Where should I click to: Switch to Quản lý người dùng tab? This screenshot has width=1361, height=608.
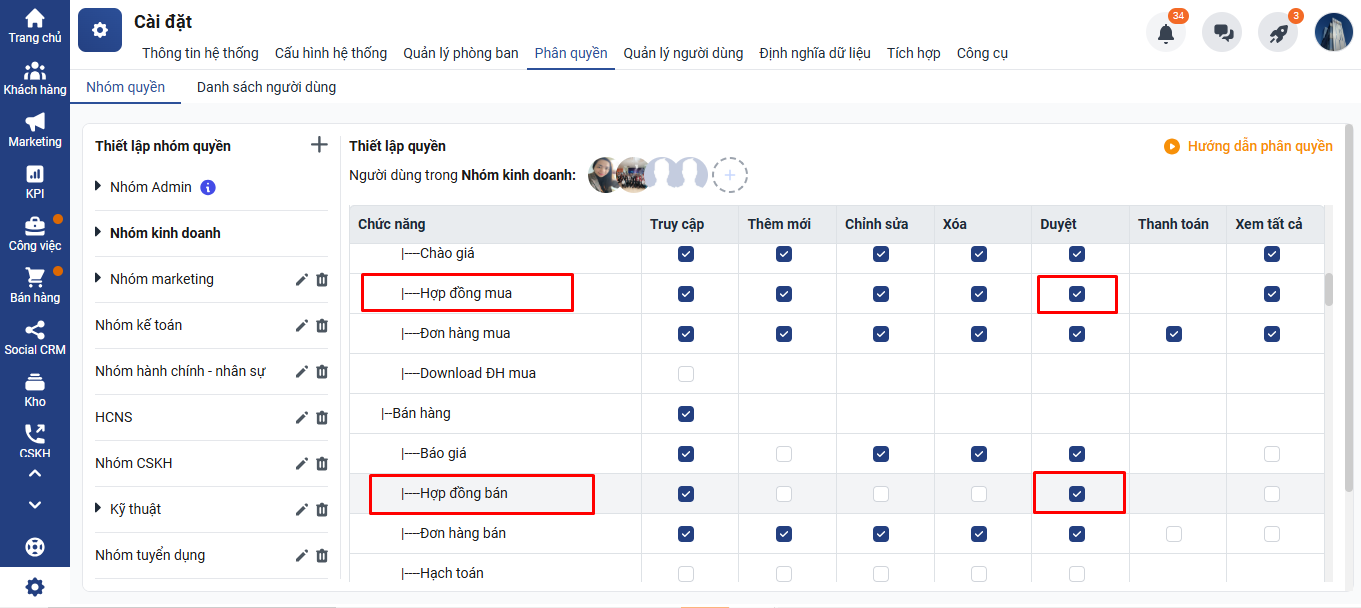pos(683,53)
